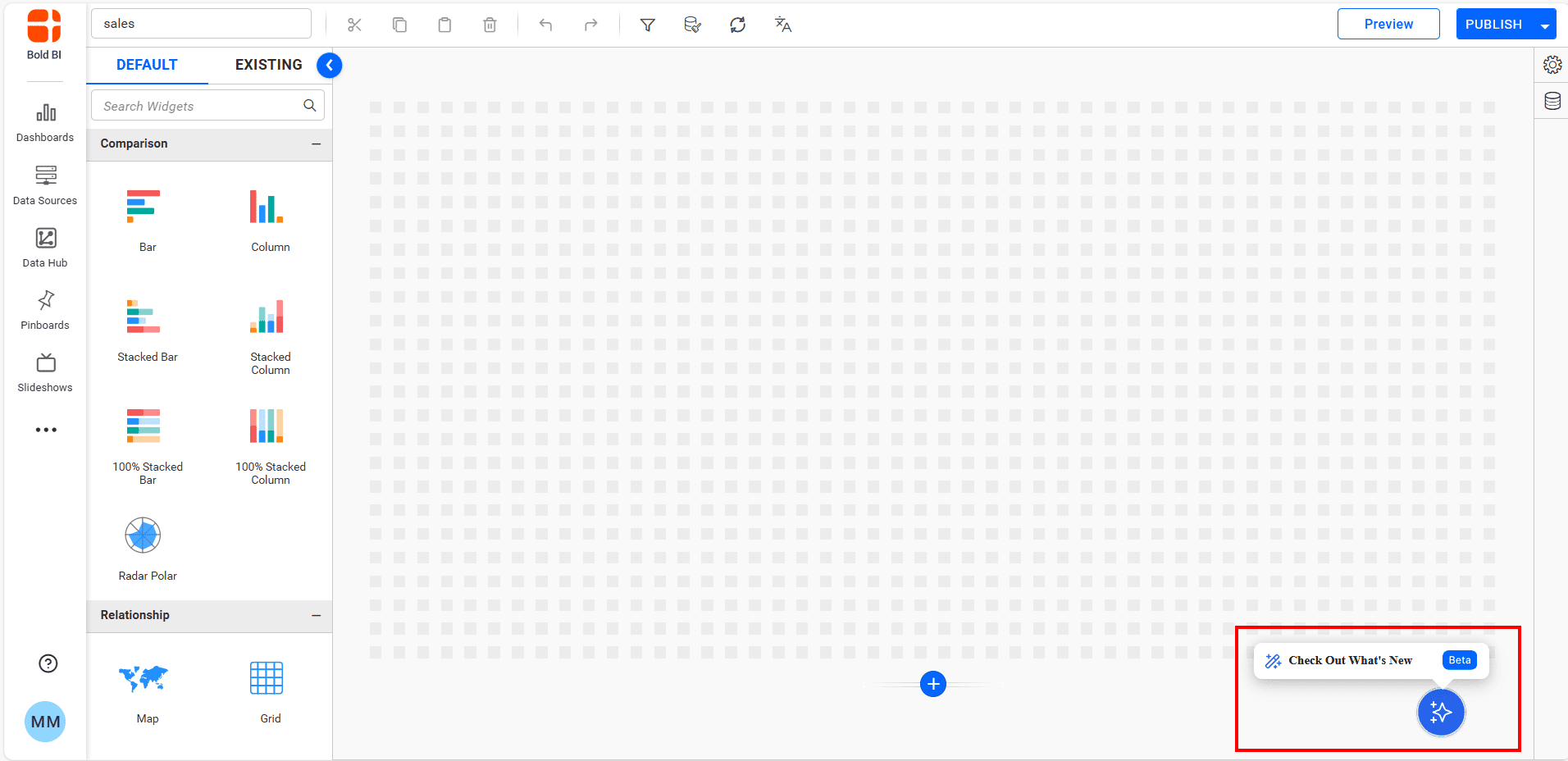1568x761 pixels.
Task: Open Data Sources from the sidebar
Action: 45,185
